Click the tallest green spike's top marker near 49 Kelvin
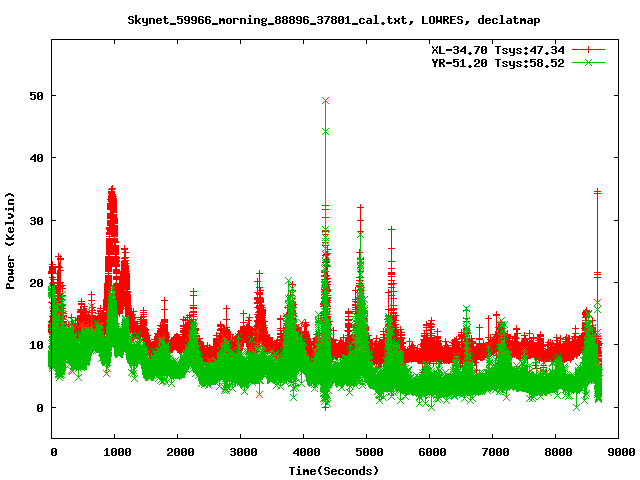The height and width of the screenshot is (480, 640). 325,100
